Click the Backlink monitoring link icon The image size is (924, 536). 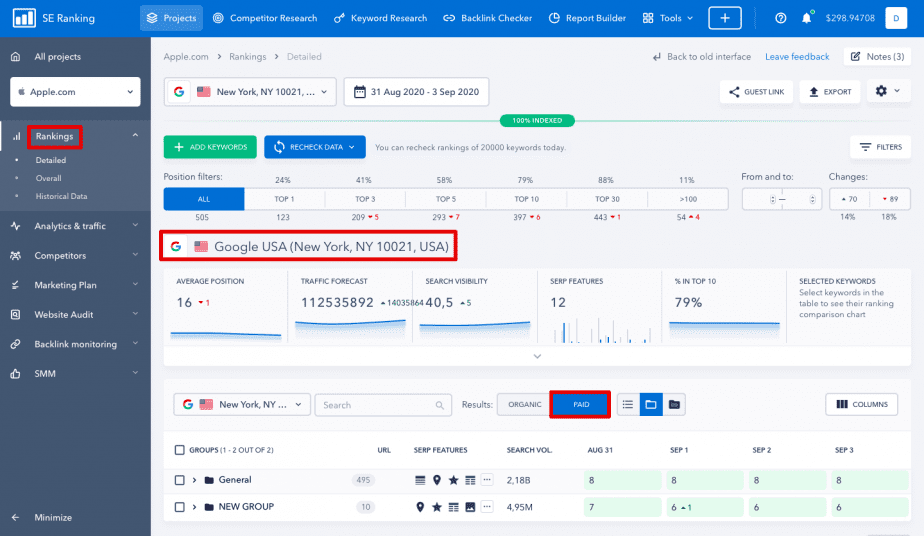pyautogui.click(x=15, y=344)
